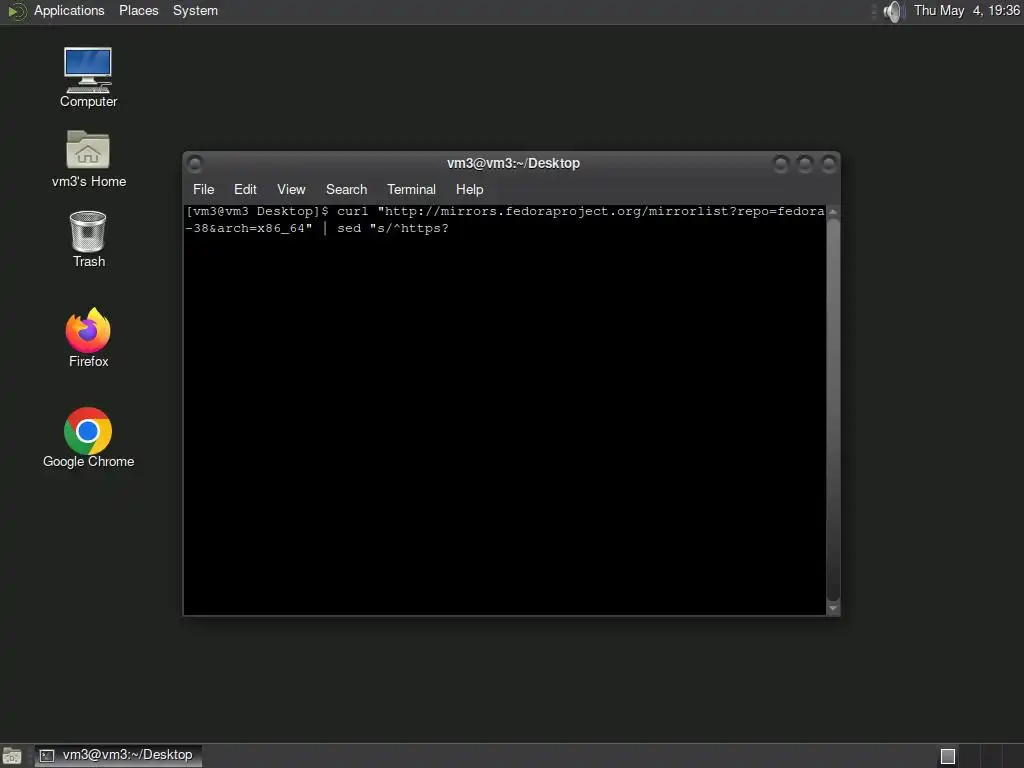Screen dimensions: 1024x768
Task: Click the terminal scrollbar down arrow
Action: point(833,608)
